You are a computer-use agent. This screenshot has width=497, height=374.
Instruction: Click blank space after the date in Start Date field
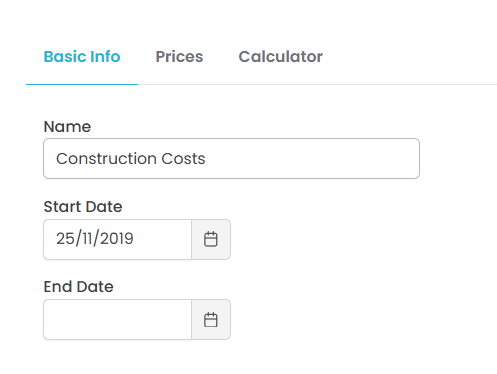[163, 239]
